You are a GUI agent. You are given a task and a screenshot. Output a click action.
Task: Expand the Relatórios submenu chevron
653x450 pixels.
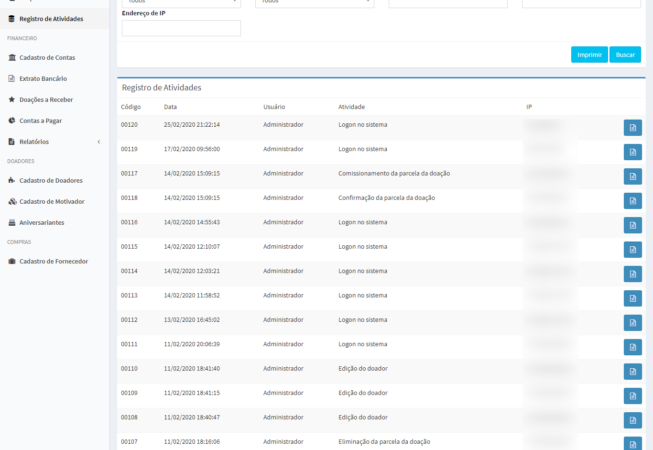point(98,141)
